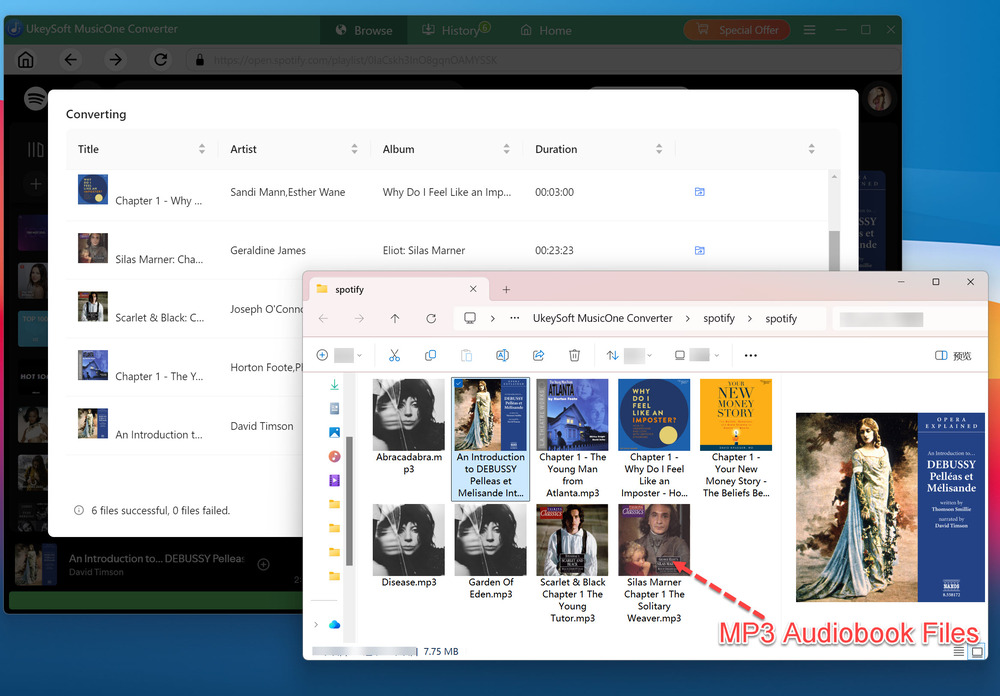Click Cut in Explorer toolbar
This screenshot has height=696, width=1000.
pyautogui.click(x=394, y=355)
